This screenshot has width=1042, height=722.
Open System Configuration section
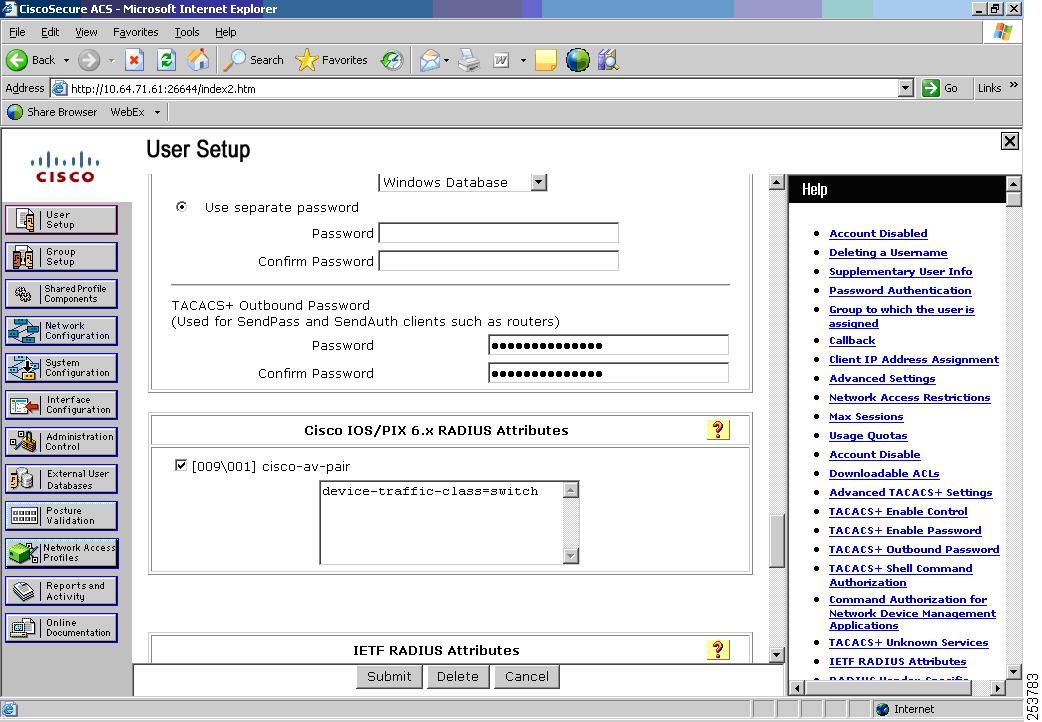coord(61,368)
